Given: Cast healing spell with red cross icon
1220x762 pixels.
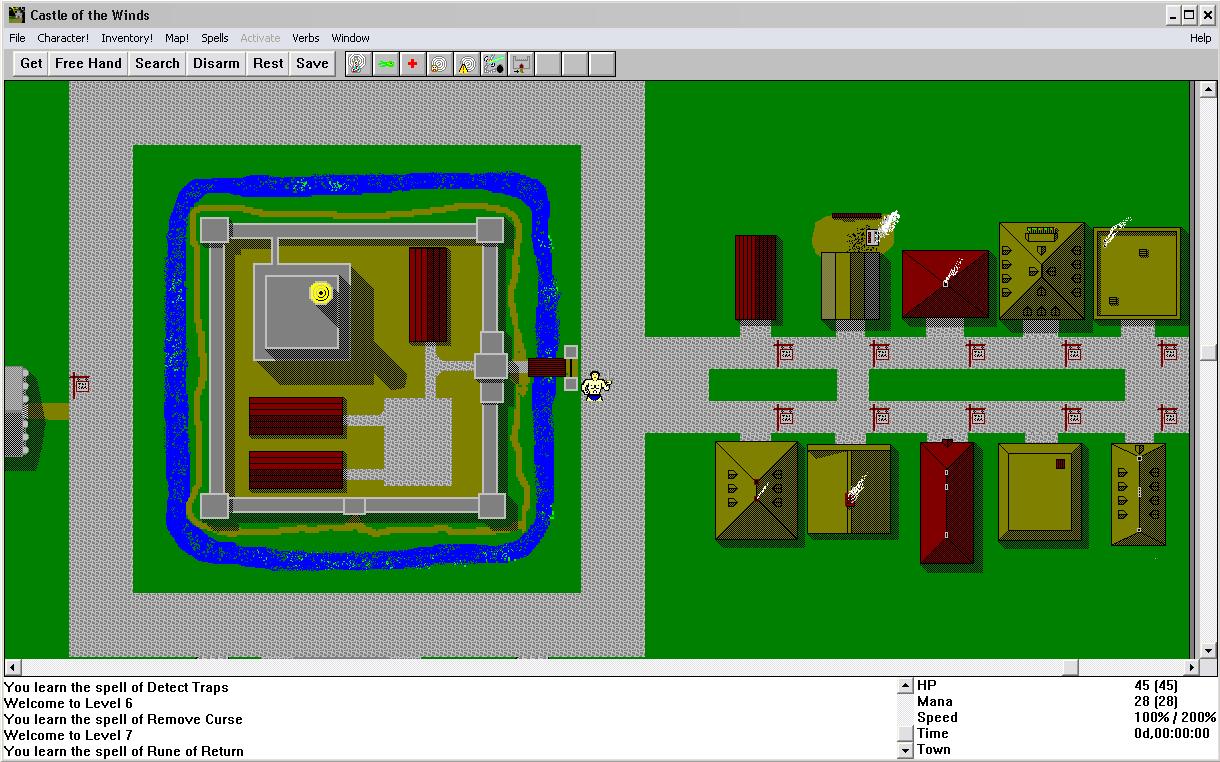Looking at the screenshot, I should [412, 63].
